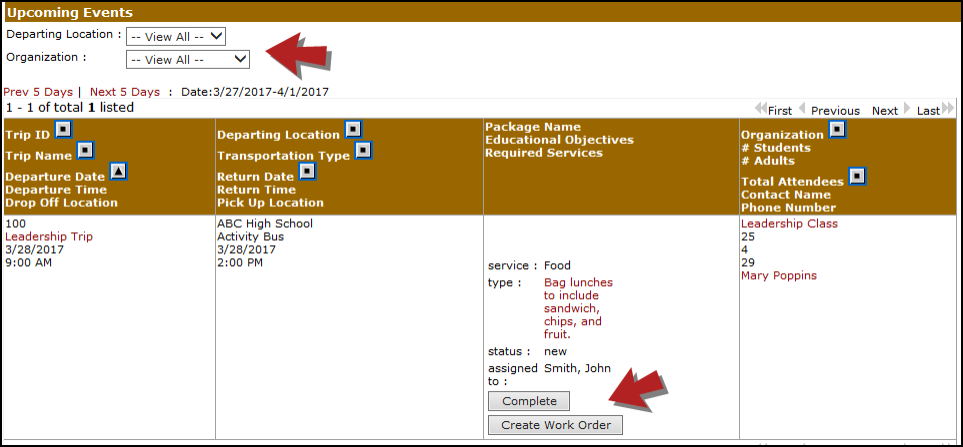Toggle Departure Date ascending sort arrow
This screenshot has width=963, height=447.
(x=118, y=171)
